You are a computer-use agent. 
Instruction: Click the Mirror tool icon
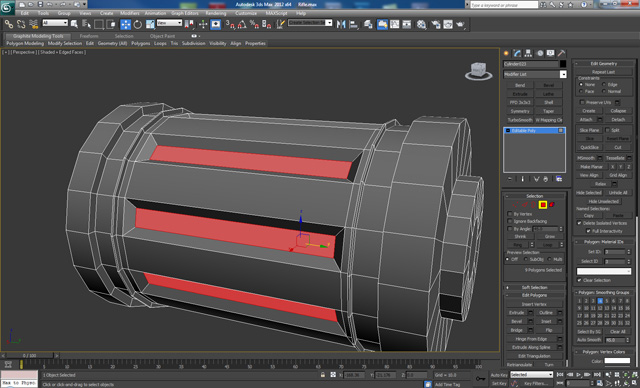(341, 24)
